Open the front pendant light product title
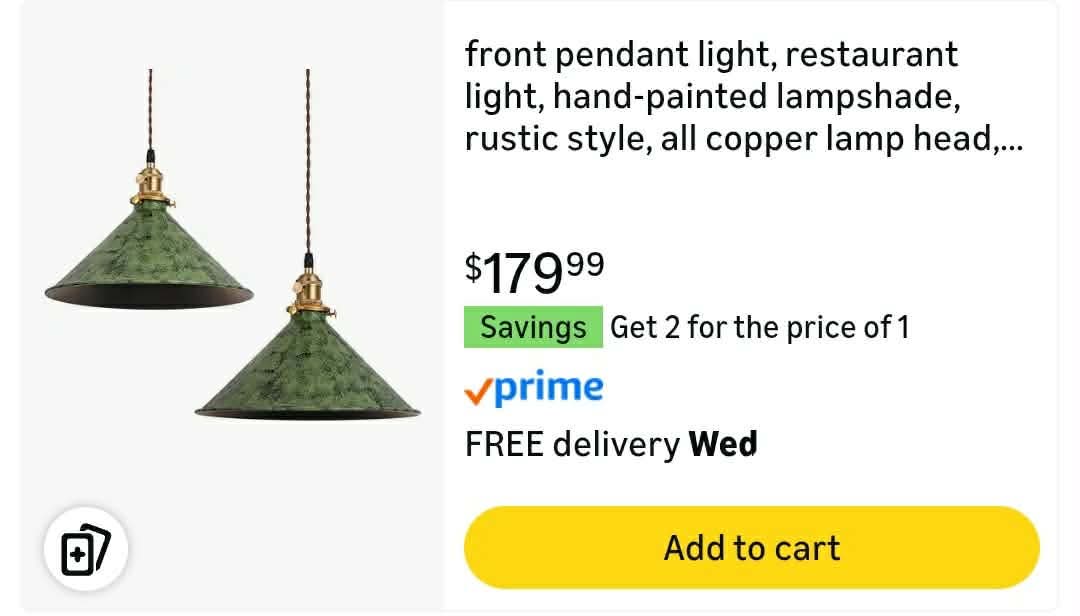This screenshot has width=1080, height=616. tap(744, 96)
